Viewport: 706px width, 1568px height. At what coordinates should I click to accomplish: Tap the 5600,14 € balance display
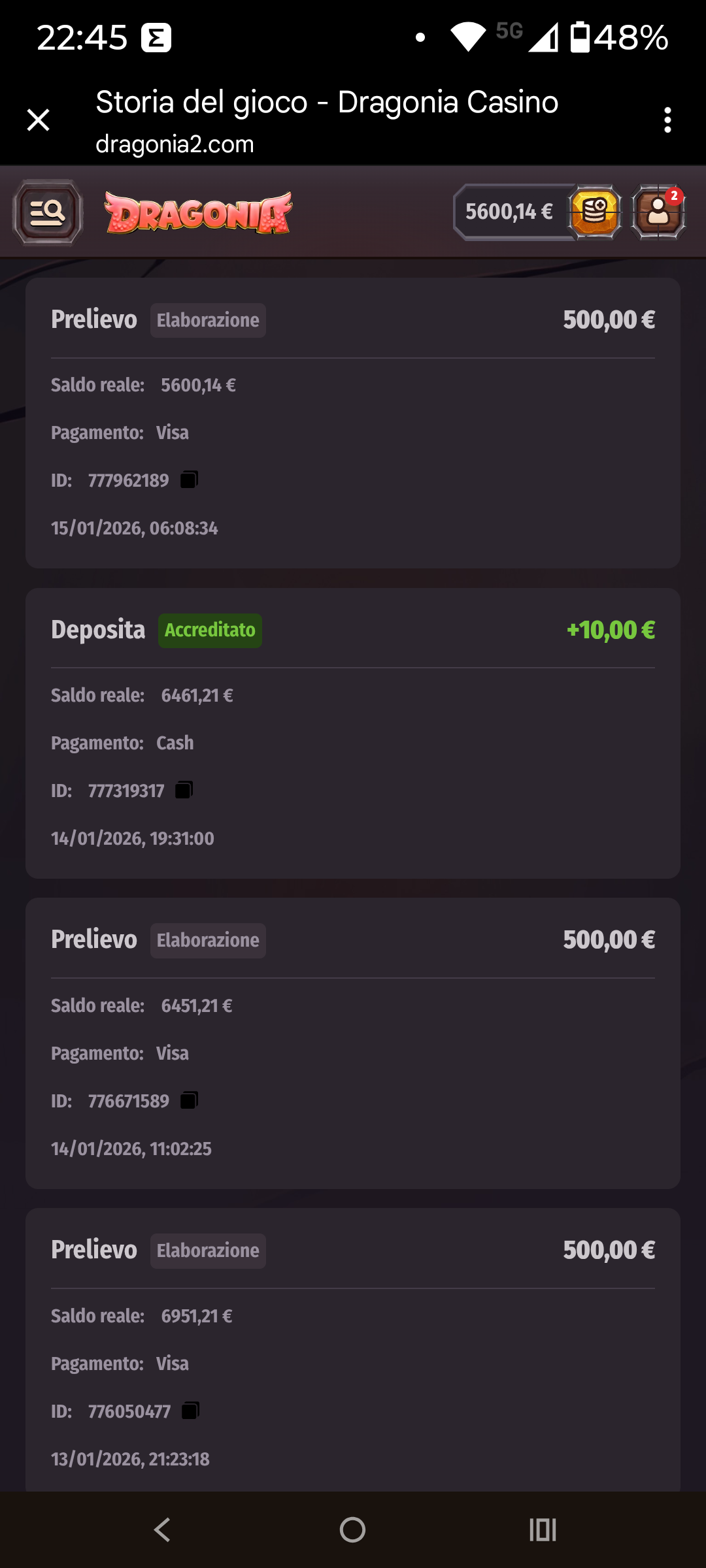click(x=509, y=212)
